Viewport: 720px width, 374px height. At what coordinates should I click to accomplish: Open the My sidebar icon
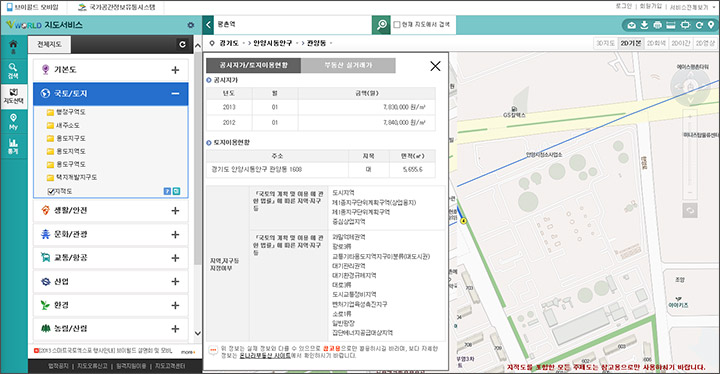[x=13, y=121]
